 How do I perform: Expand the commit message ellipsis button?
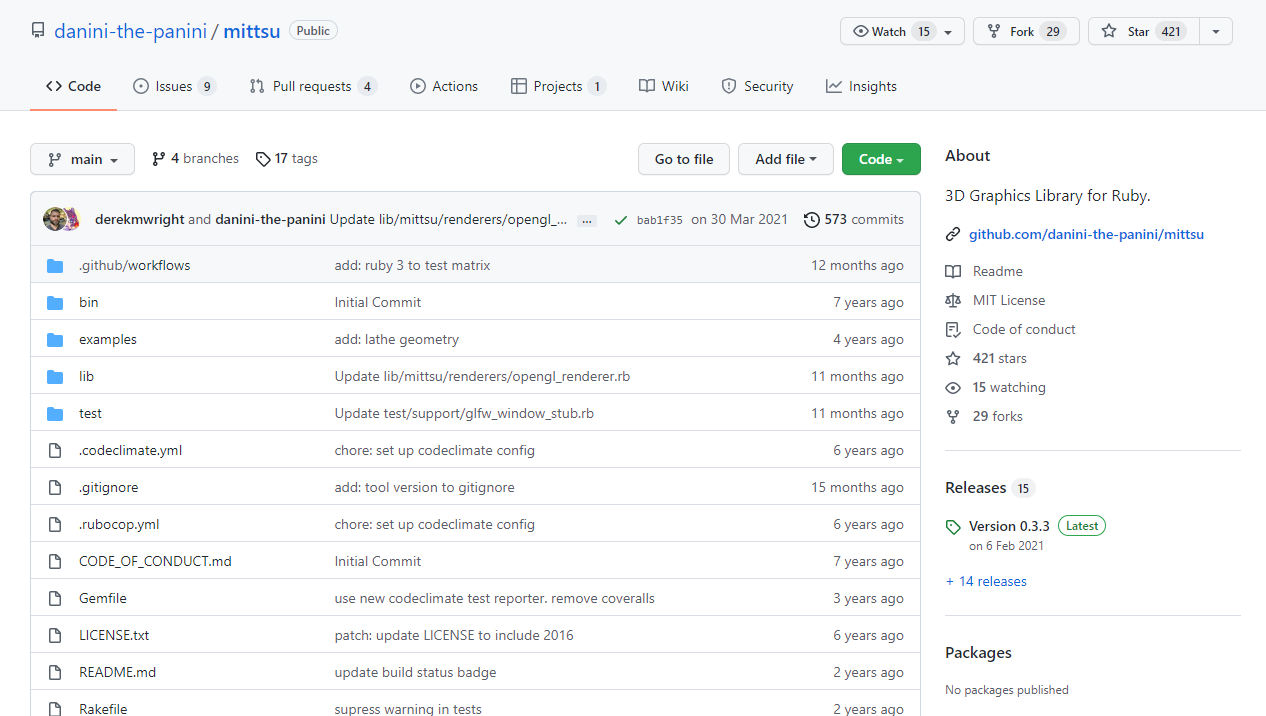(x=587, y=220)
